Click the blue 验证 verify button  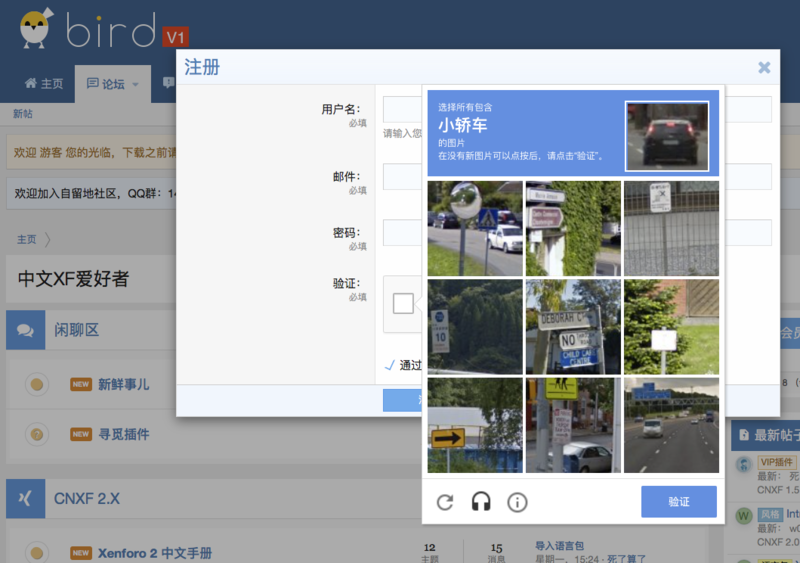(679, 502)
